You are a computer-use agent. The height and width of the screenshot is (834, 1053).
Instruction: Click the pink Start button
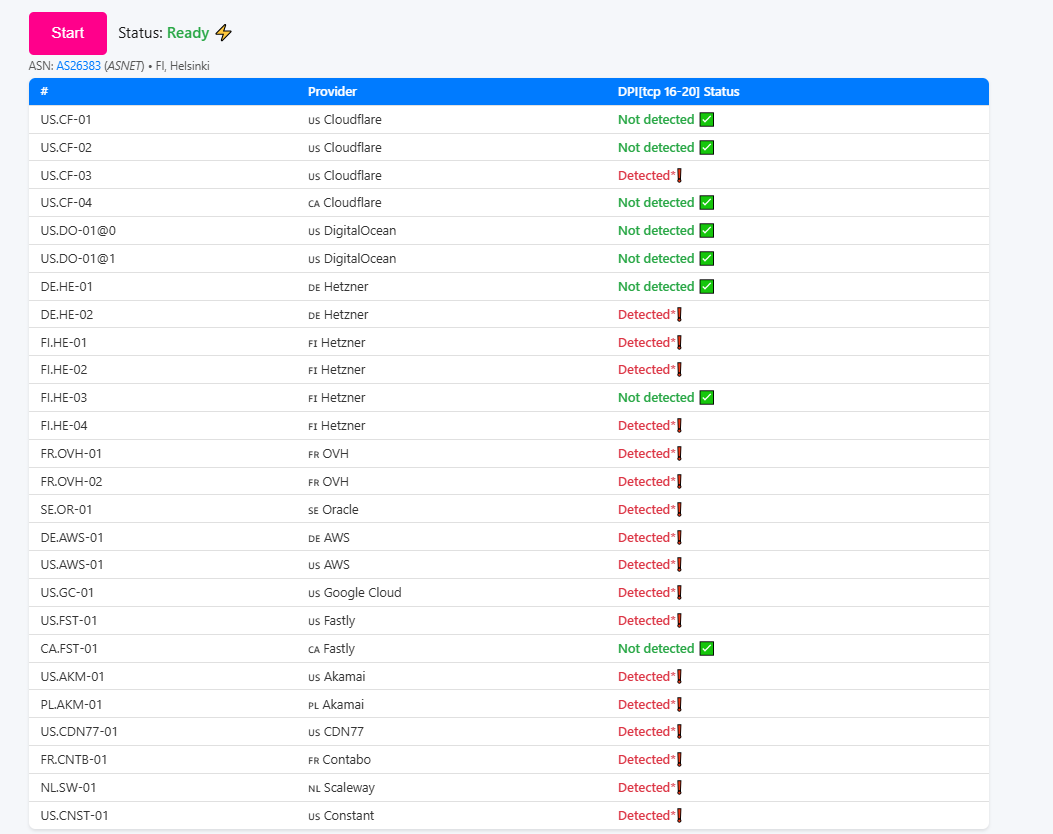[68, 33]
